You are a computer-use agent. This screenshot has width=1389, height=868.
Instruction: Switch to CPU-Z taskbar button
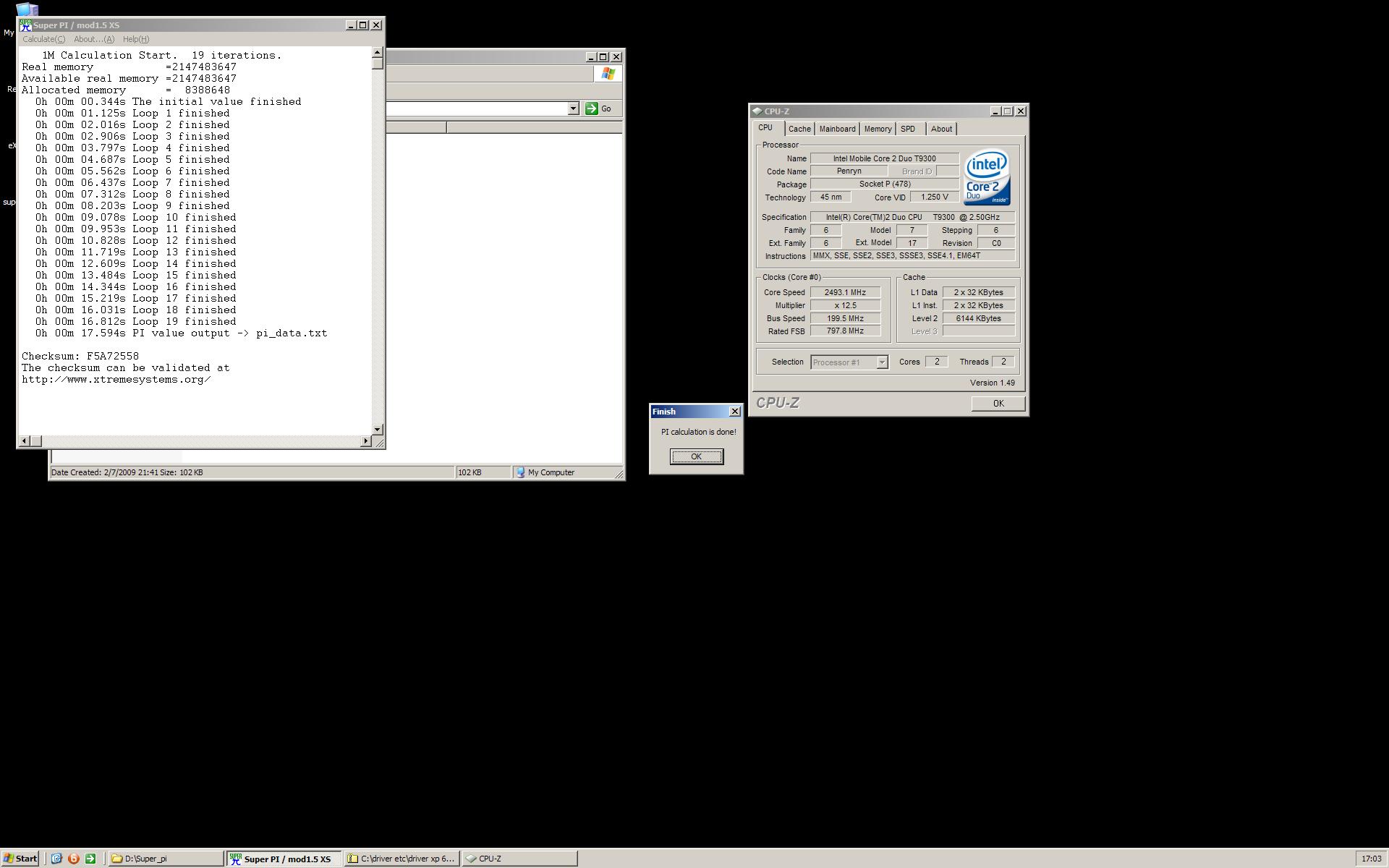point(519,859)
